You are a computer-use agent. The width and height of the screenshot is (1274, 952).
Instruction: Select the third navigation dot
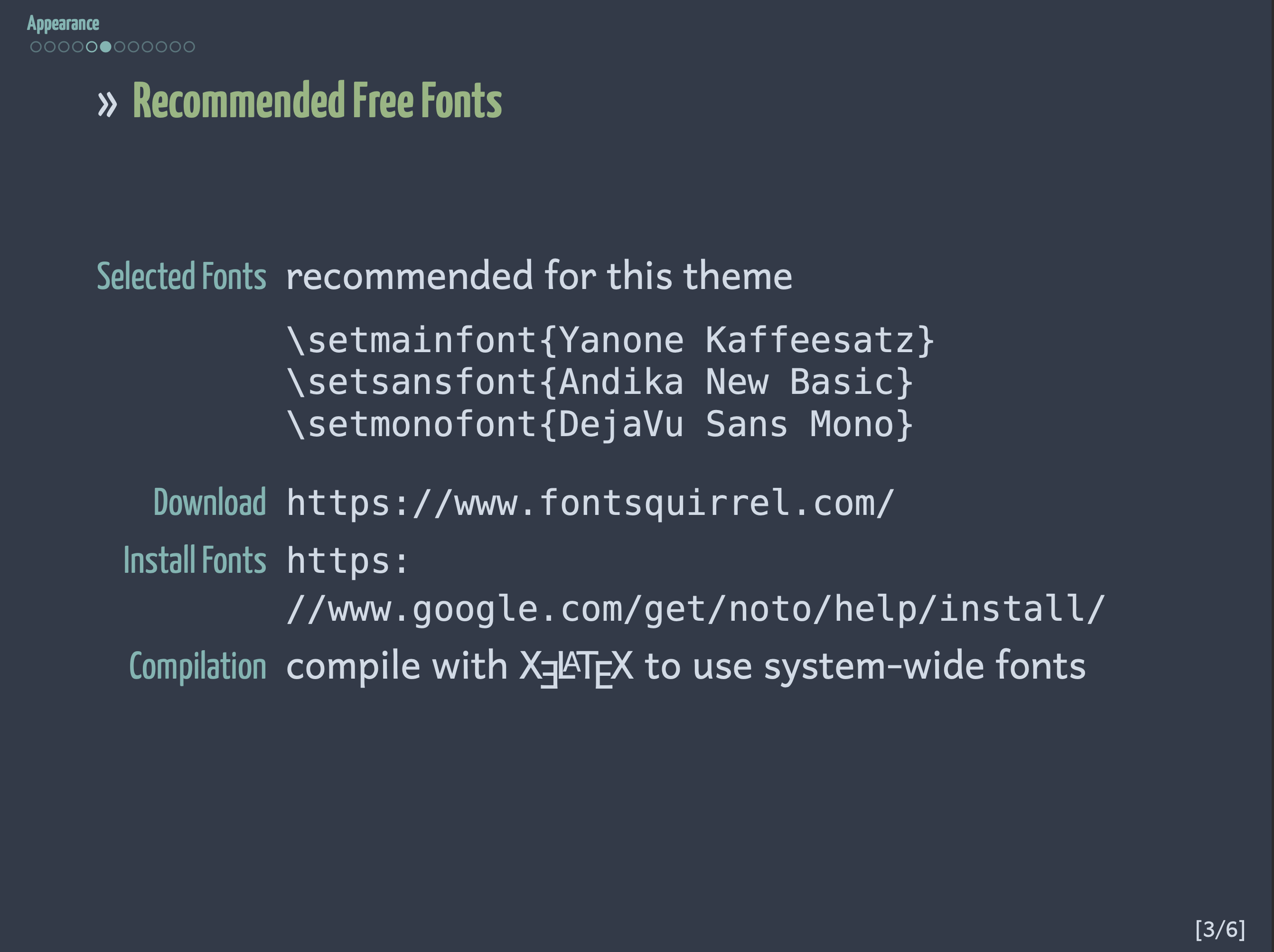click(63, 47)
